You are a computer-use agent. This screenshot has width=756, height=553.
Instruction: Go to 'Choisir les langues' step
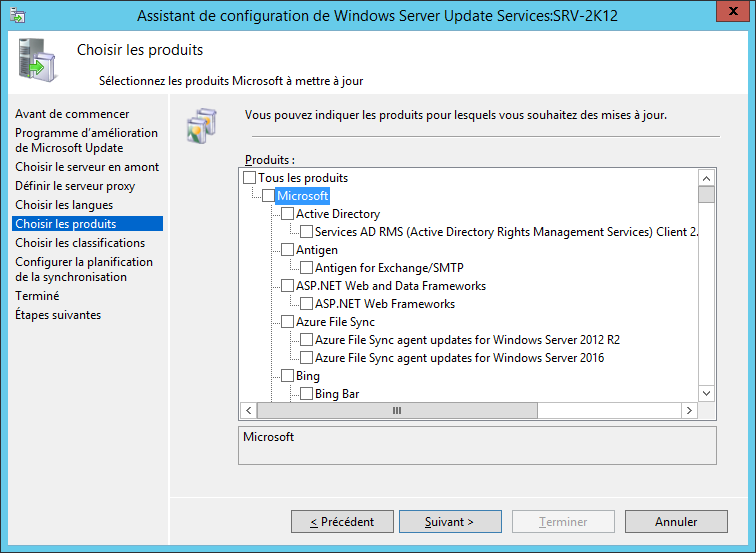[64, 205]
